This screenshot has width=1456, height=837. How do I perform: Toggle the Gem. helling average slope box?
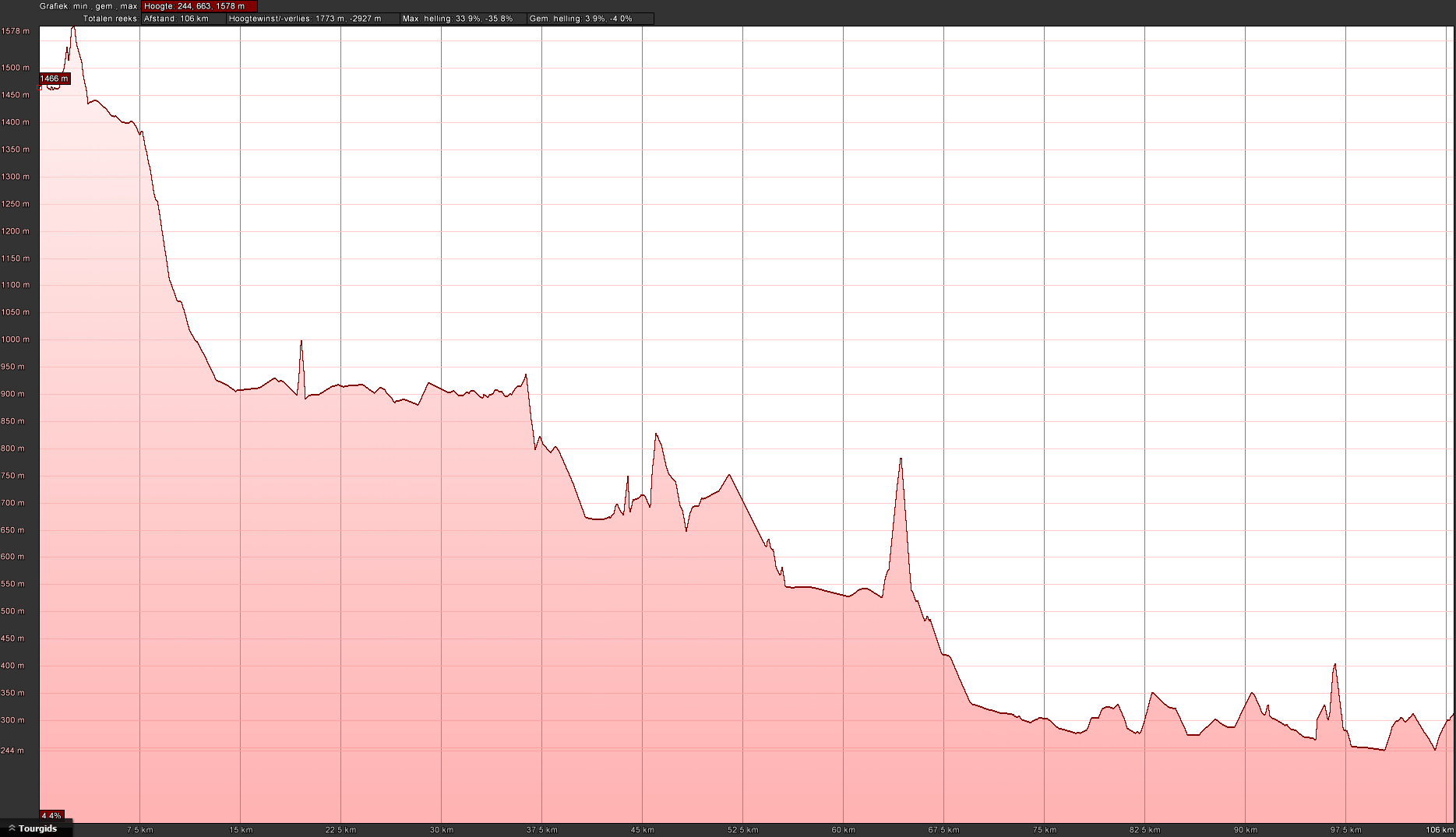coord(590,19)
